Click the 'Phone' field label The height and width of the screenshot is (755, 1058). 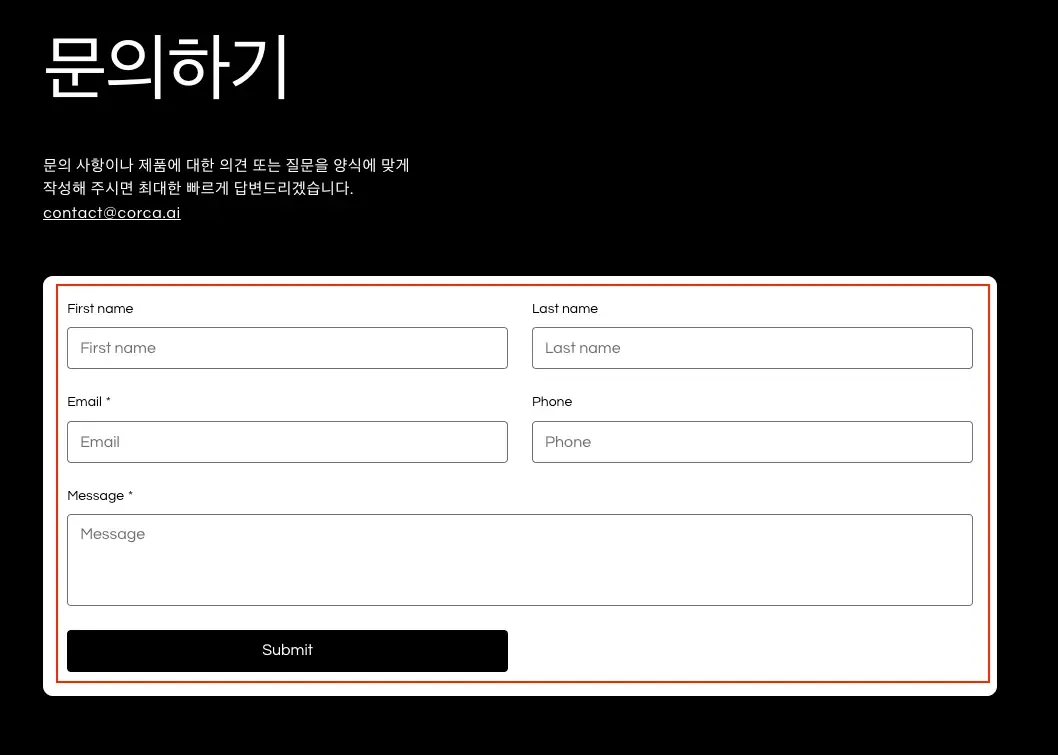(552, 402)
